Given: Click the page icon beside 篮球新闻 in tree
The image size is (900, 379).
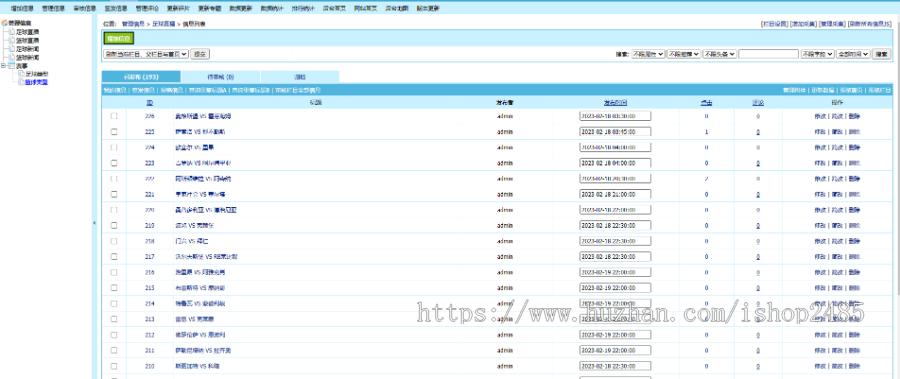Looking at the screenshot, I should pos(12,57).
